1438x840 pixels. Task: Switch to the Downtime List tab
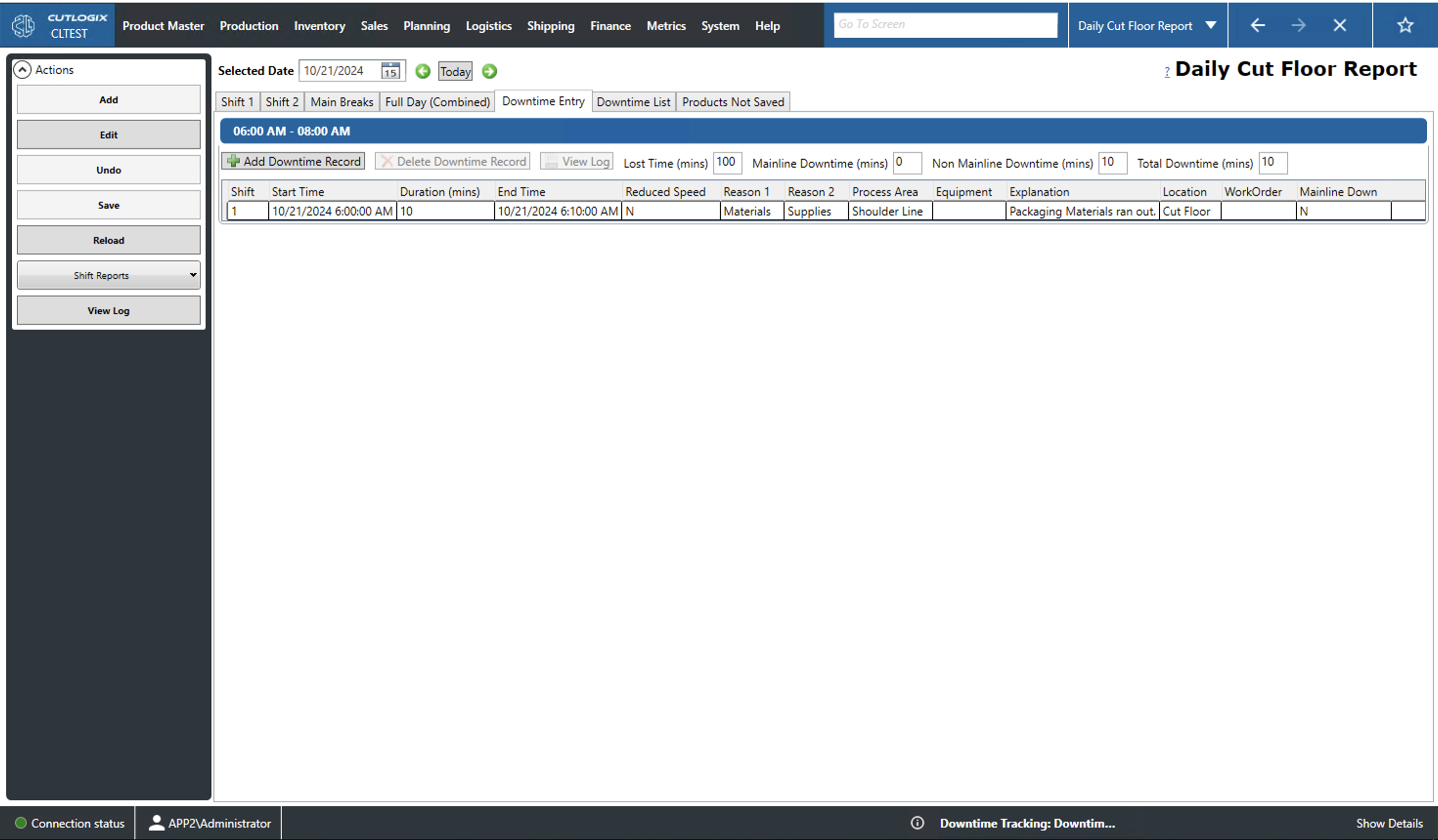(x=633, y=102)
